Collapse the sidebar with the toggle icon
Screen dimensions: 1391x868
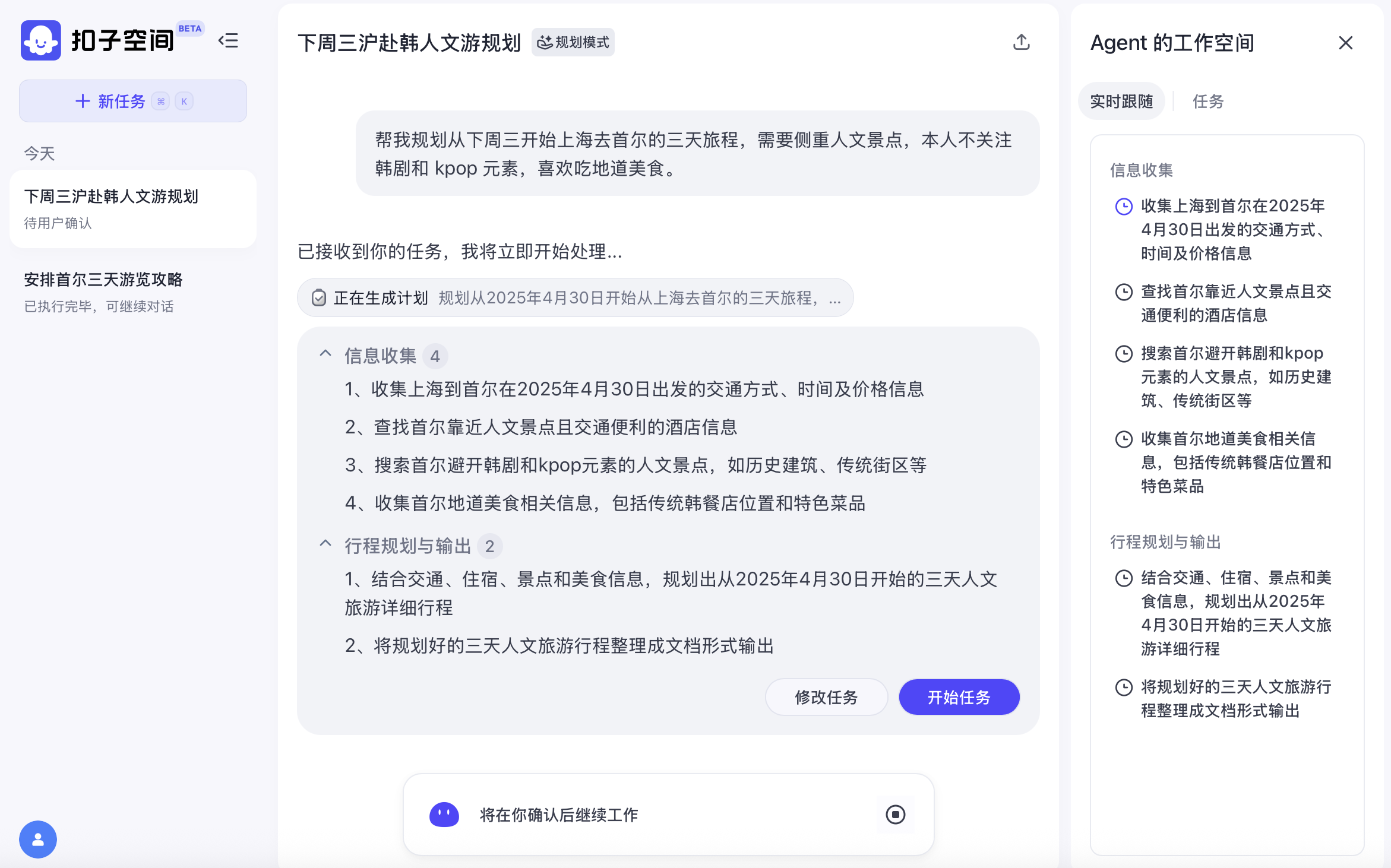tap(228, 40)
